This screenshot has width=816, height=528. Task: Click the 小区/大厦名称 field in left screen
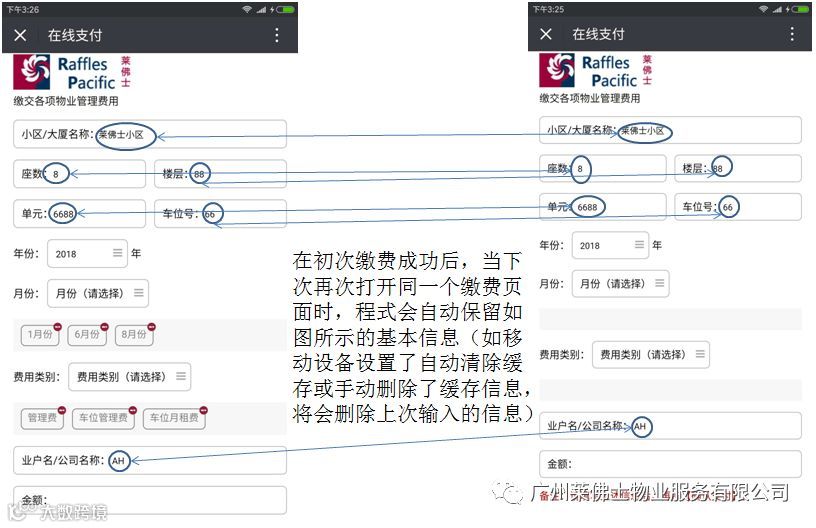(x=150, y=134)
